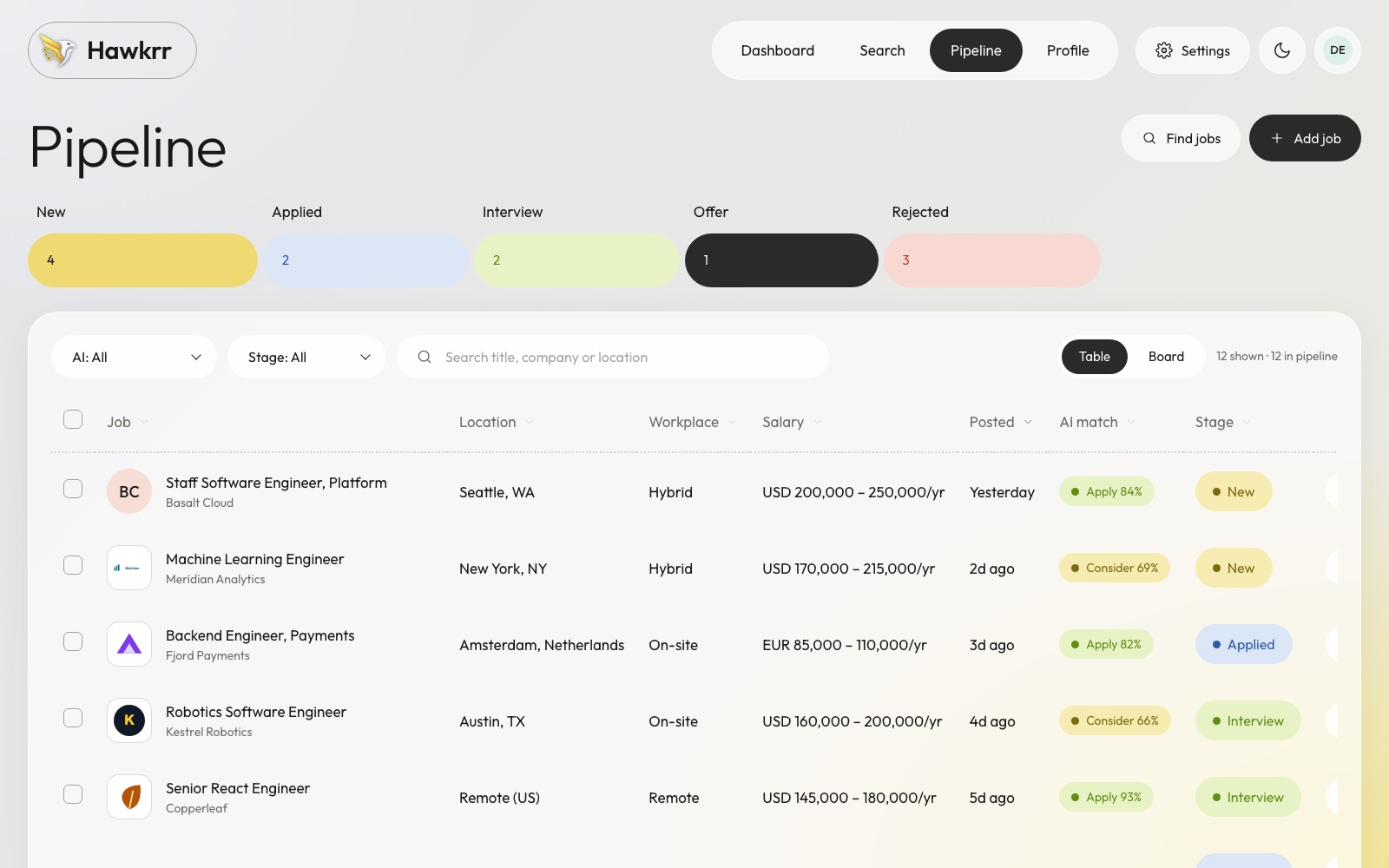The width and height of the screenshot is (1389, 868).
Task: Check the Senior React Engineer row
Action: [73, 794]
